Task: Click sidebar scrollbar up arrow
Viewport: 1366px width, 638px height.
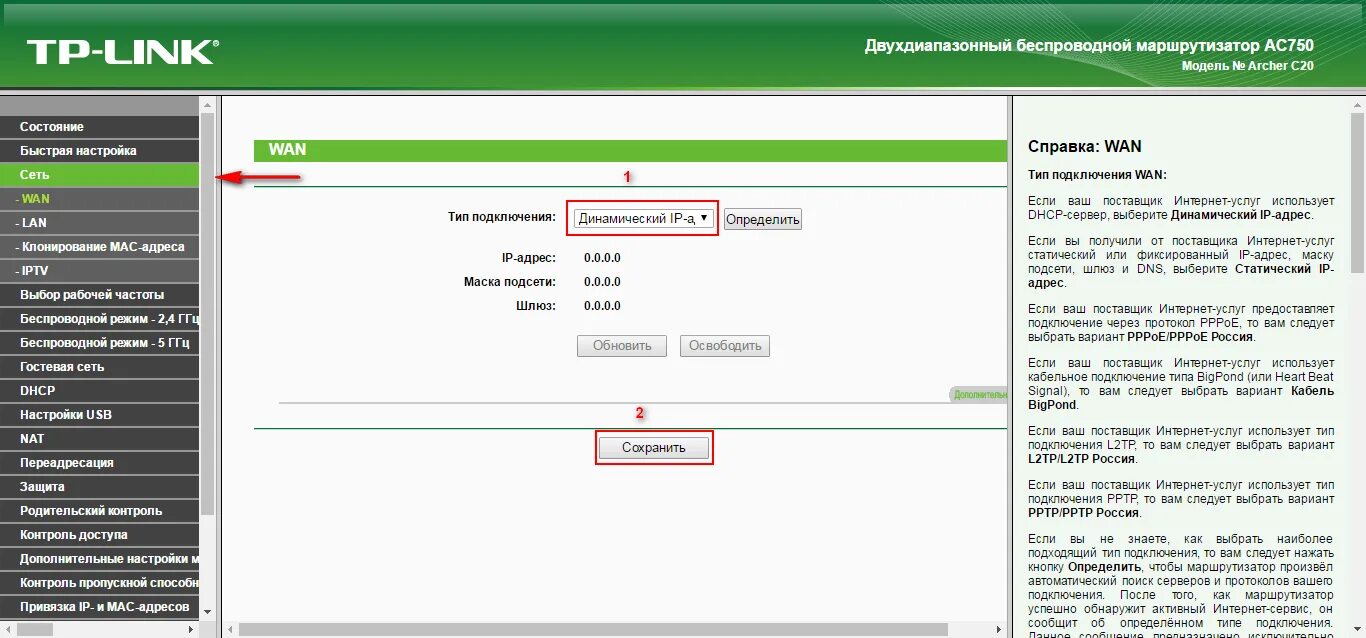Action: [208, 104]
